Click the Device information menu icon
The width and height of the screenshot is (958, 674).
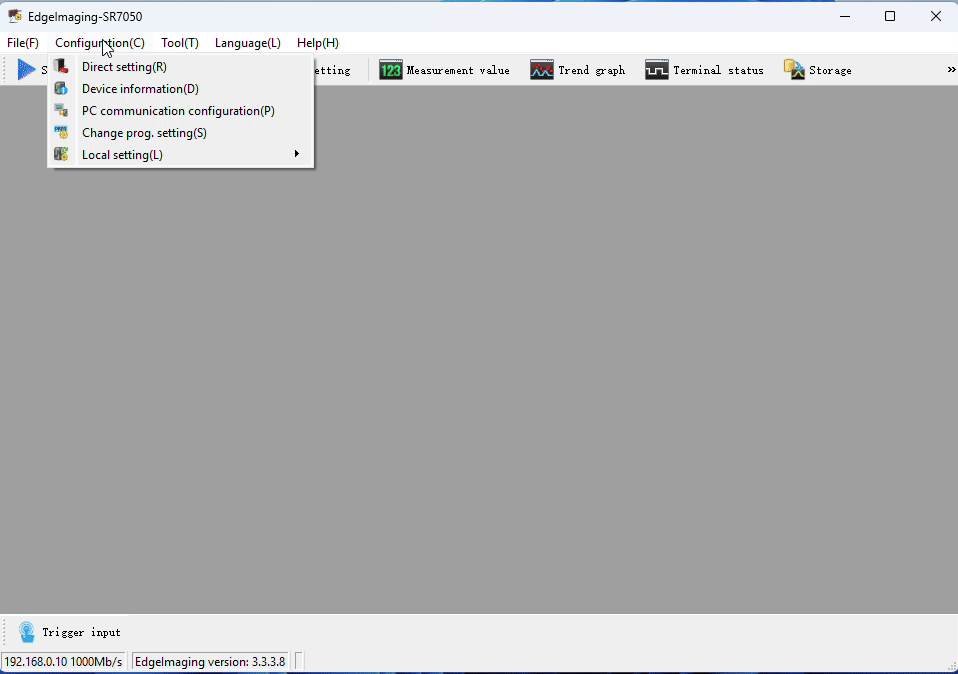[x=60, y=89]
